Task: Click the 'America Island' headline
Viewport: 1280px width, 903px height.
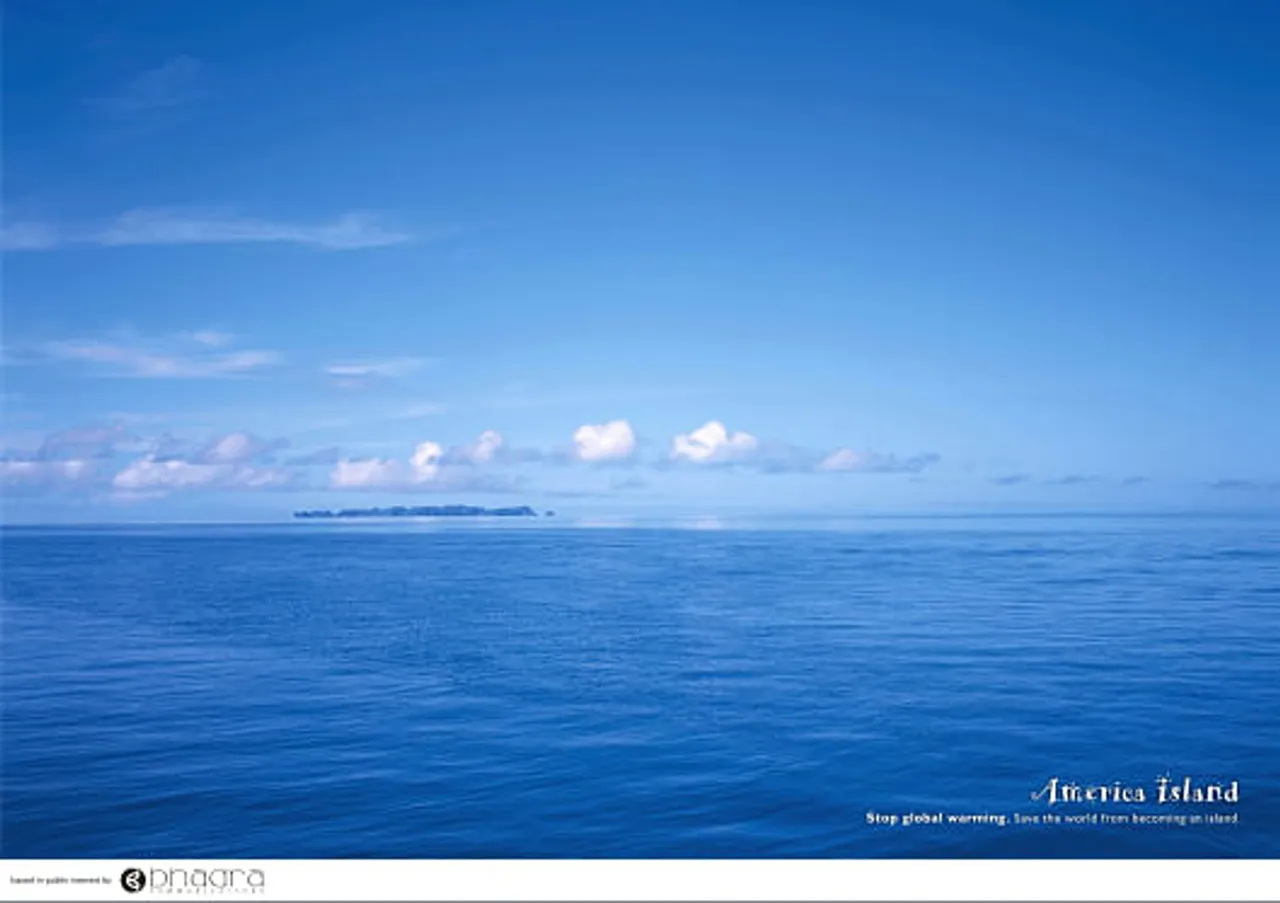Action: (1135, 792)
